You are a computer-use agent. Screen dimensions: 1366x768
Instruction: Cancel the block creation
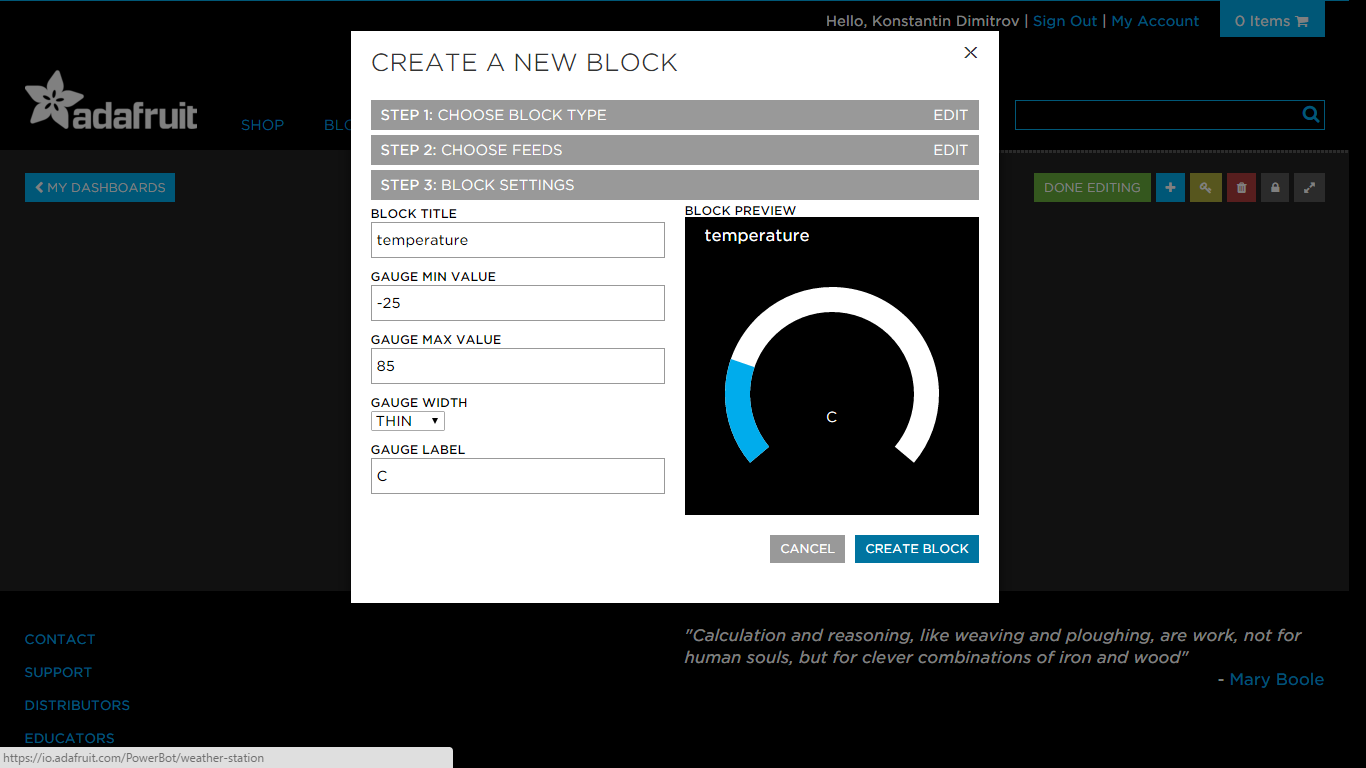[x=807, y=548]
